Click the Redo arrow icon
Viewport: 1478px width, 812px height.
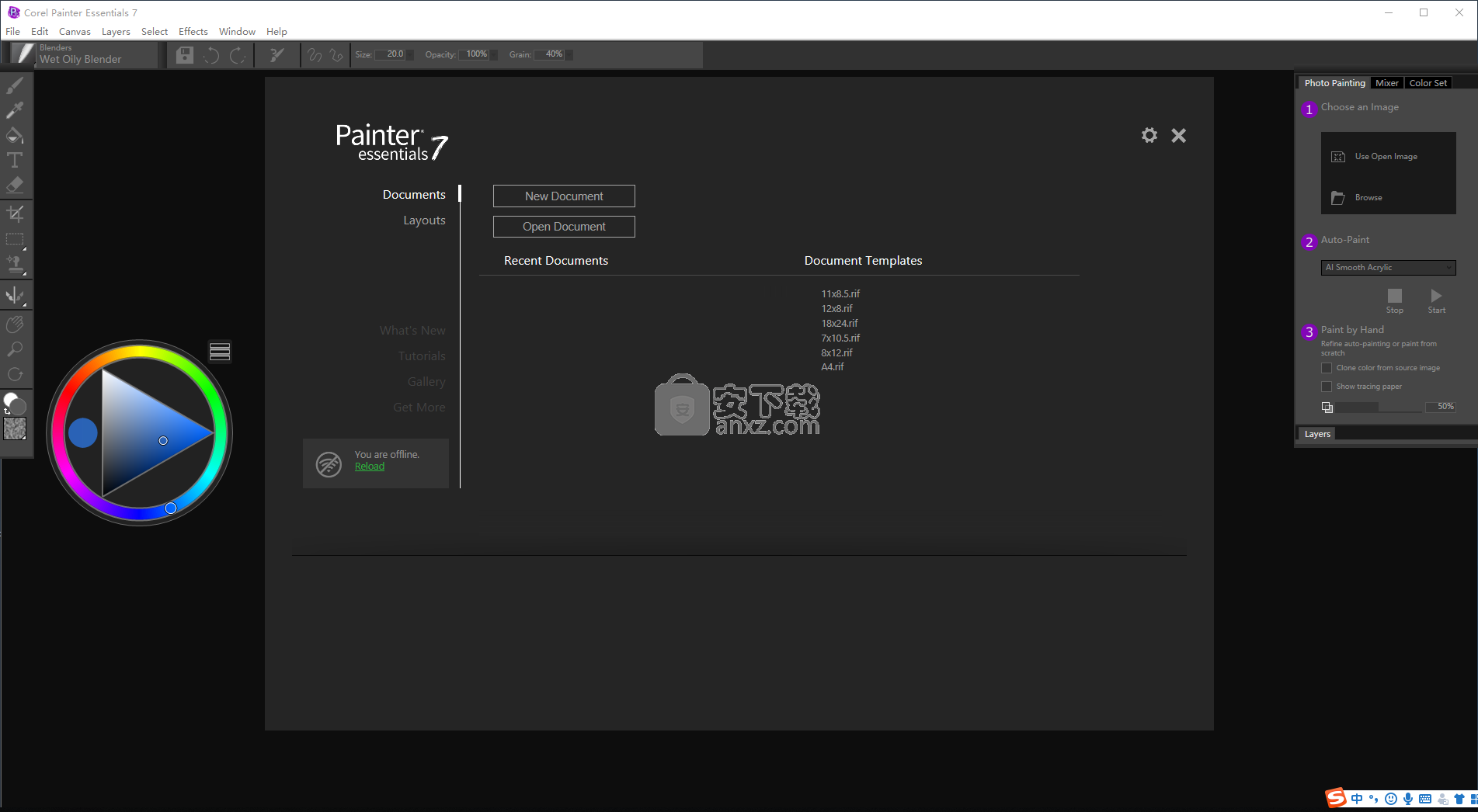pyautogui.click(x=238, y=55)
